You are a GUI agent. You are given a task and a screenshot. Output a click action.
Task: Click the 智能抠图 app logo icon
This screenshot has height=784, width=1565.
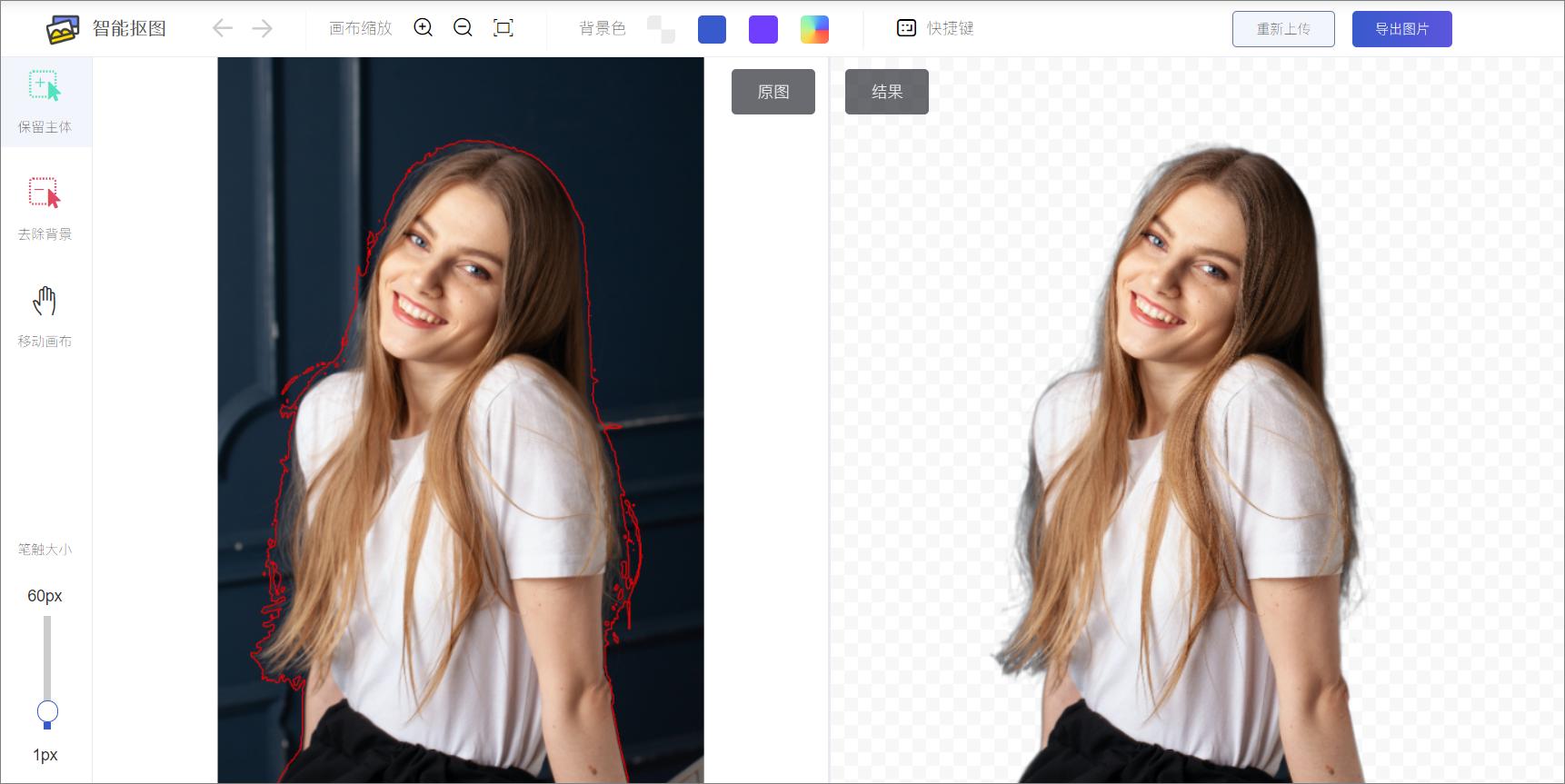coord(63,29)
